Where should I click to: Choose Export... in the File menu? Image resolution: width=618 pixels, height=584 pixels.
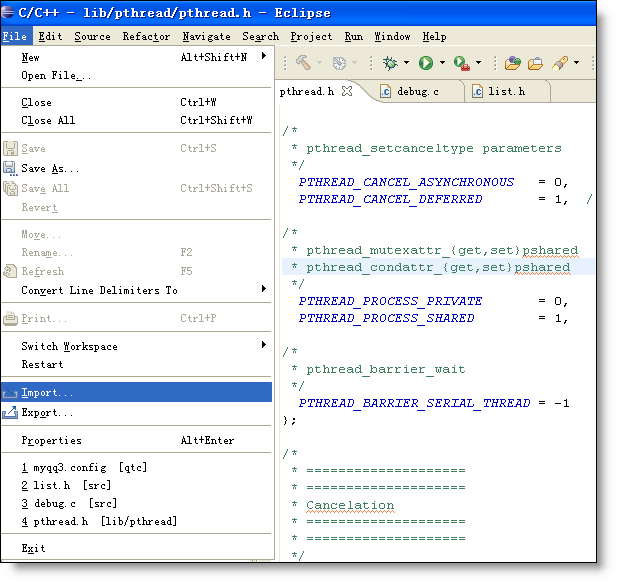point(47,412)
